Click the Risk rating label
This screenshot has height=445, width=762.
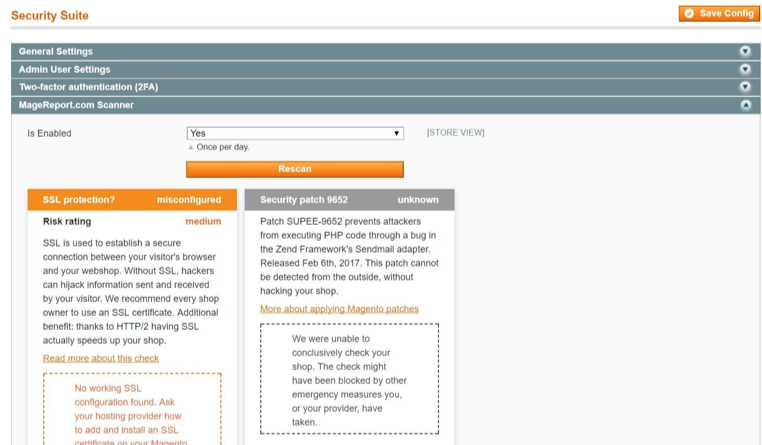(x=67, y=222)
